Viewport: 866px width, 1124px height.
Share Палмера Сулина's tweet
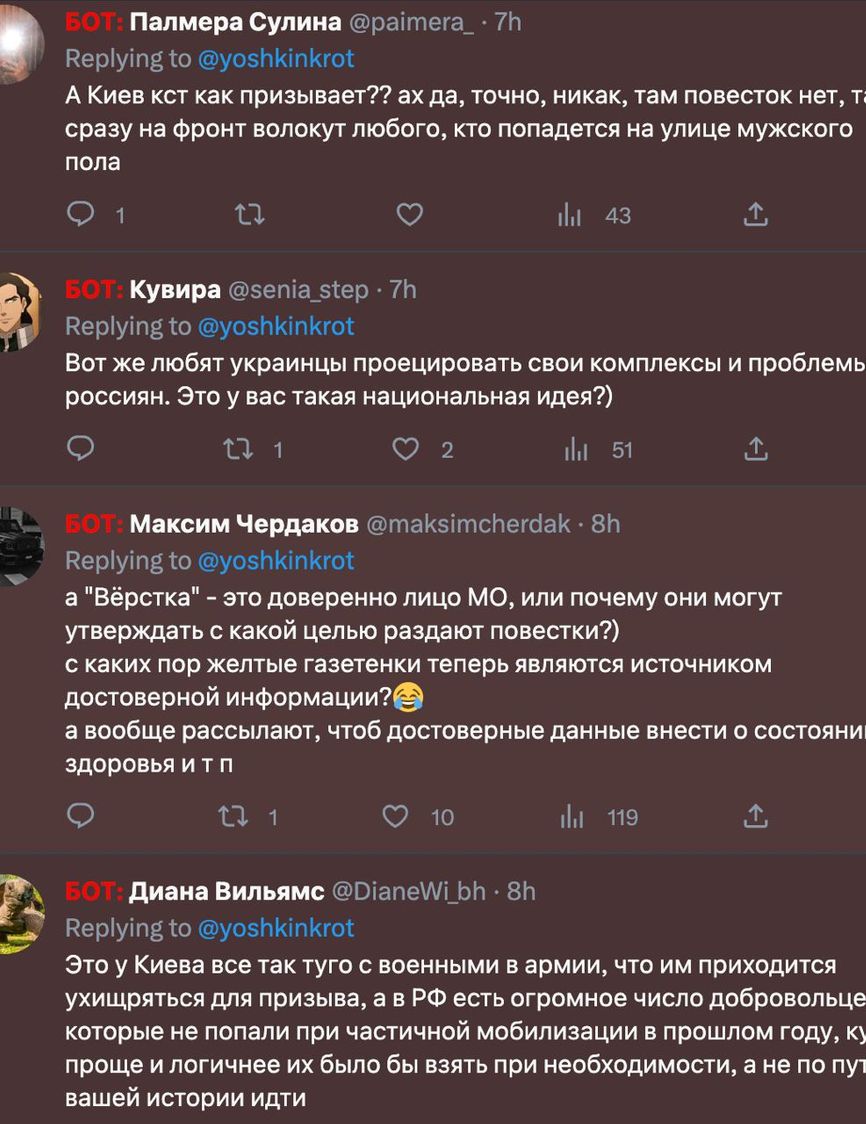pos(757,214)
